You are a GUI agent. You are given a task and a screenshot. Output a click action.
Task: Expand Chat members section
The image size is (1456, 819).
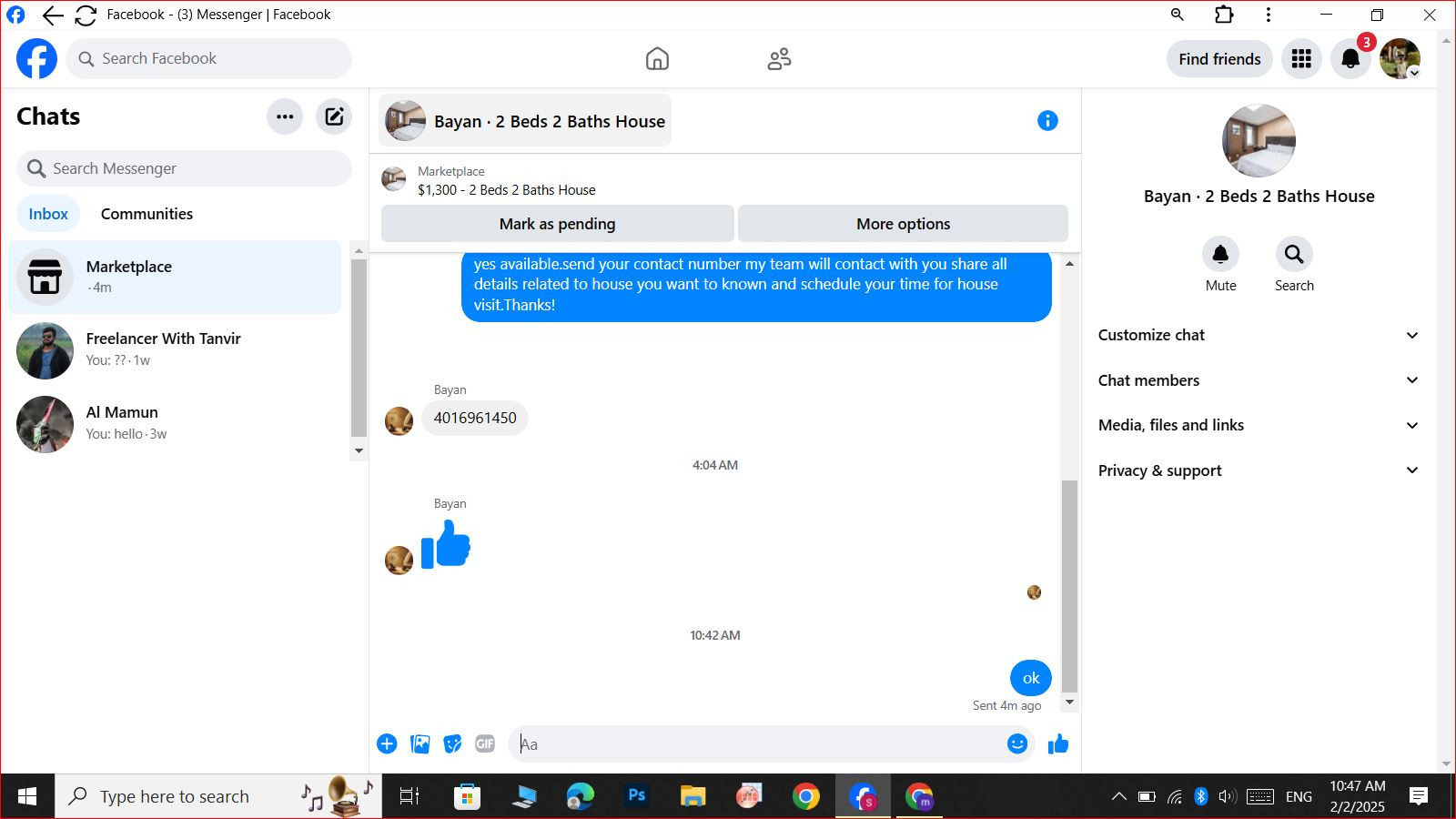pos(1259,380)
